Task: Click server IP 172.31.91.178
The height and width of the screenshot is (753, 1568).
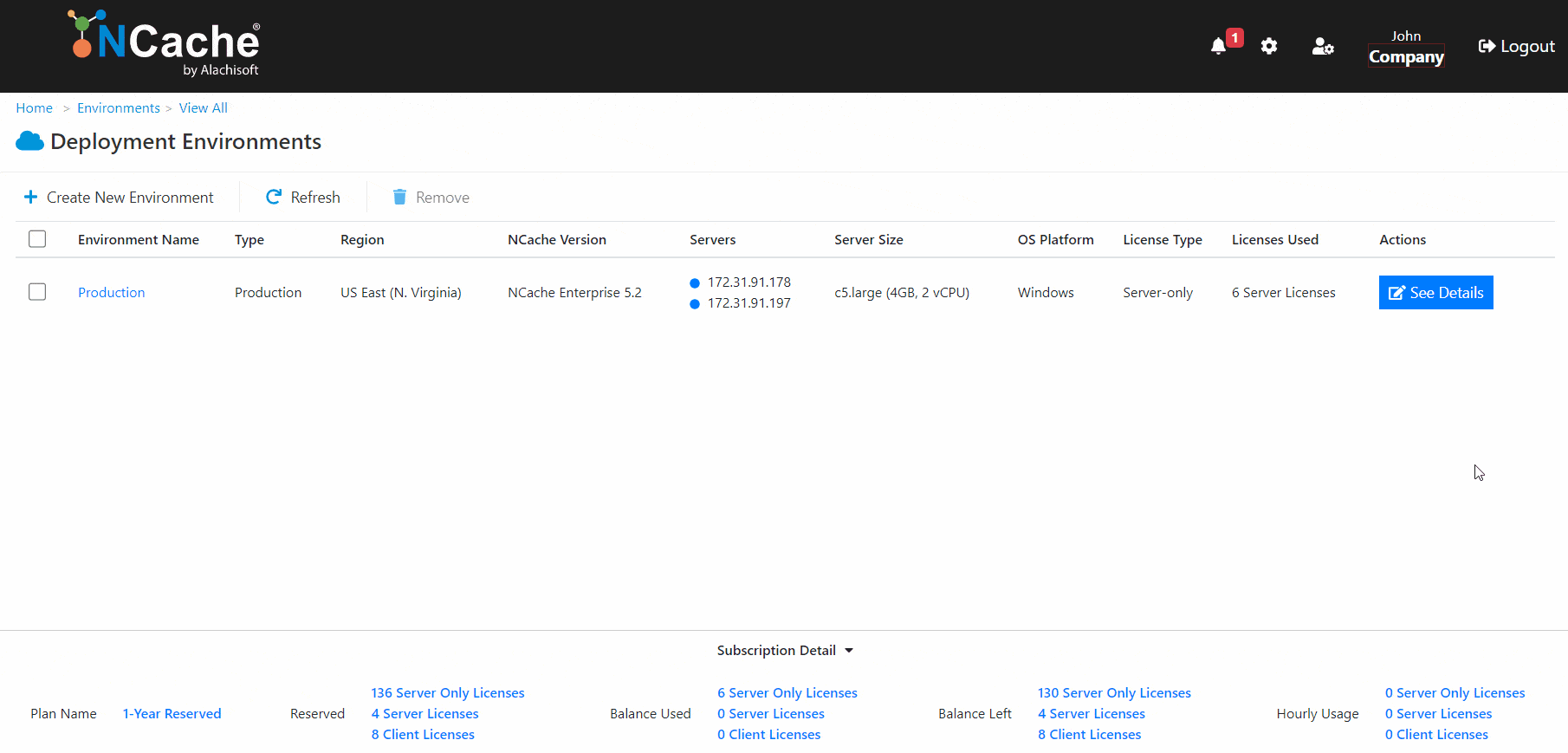Action: click(749, 282)
